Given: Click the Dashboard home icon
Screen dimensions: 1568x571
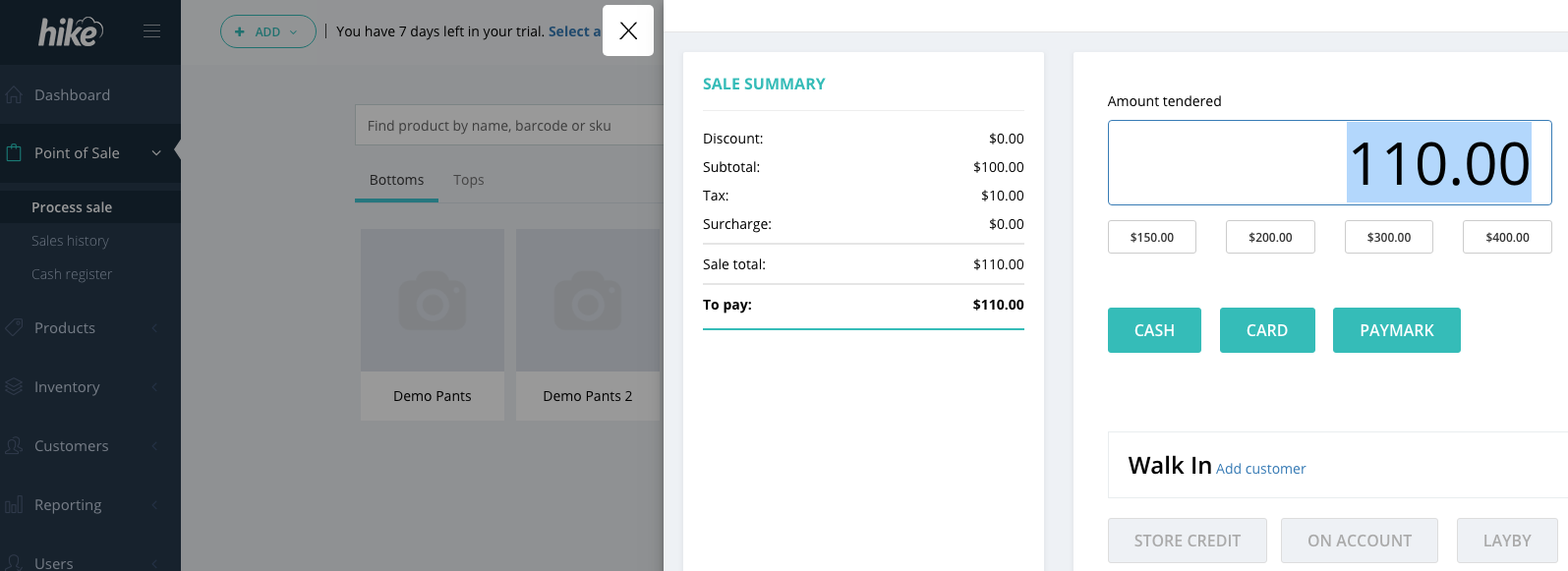Looking at the screenshot, I should pos(14,95).
